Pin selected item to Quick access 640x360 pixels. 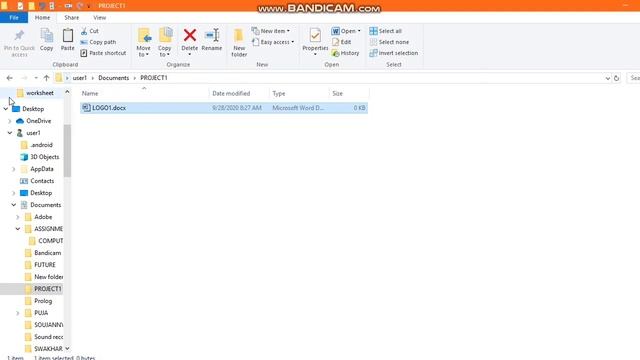(x=19, y=42)
